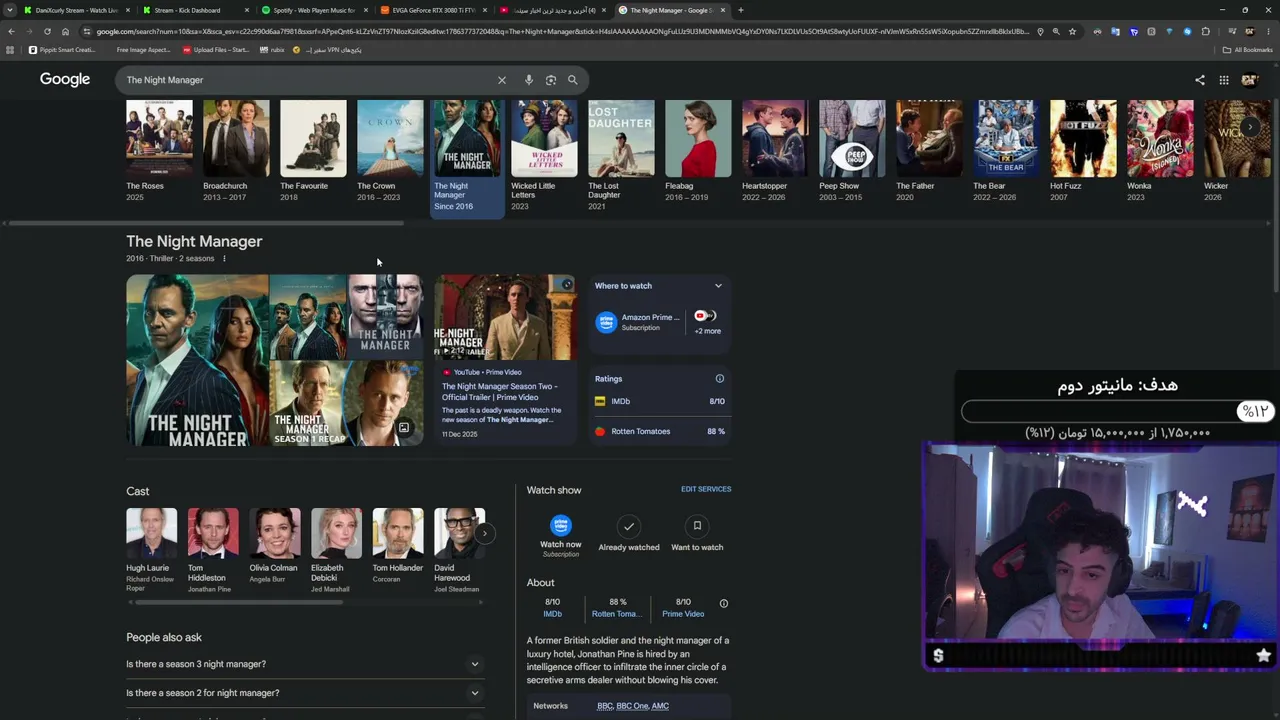Open the Google apps grid
Image resolution: width=1280 pixels, height=720 pixels.
pos(1224,80)
